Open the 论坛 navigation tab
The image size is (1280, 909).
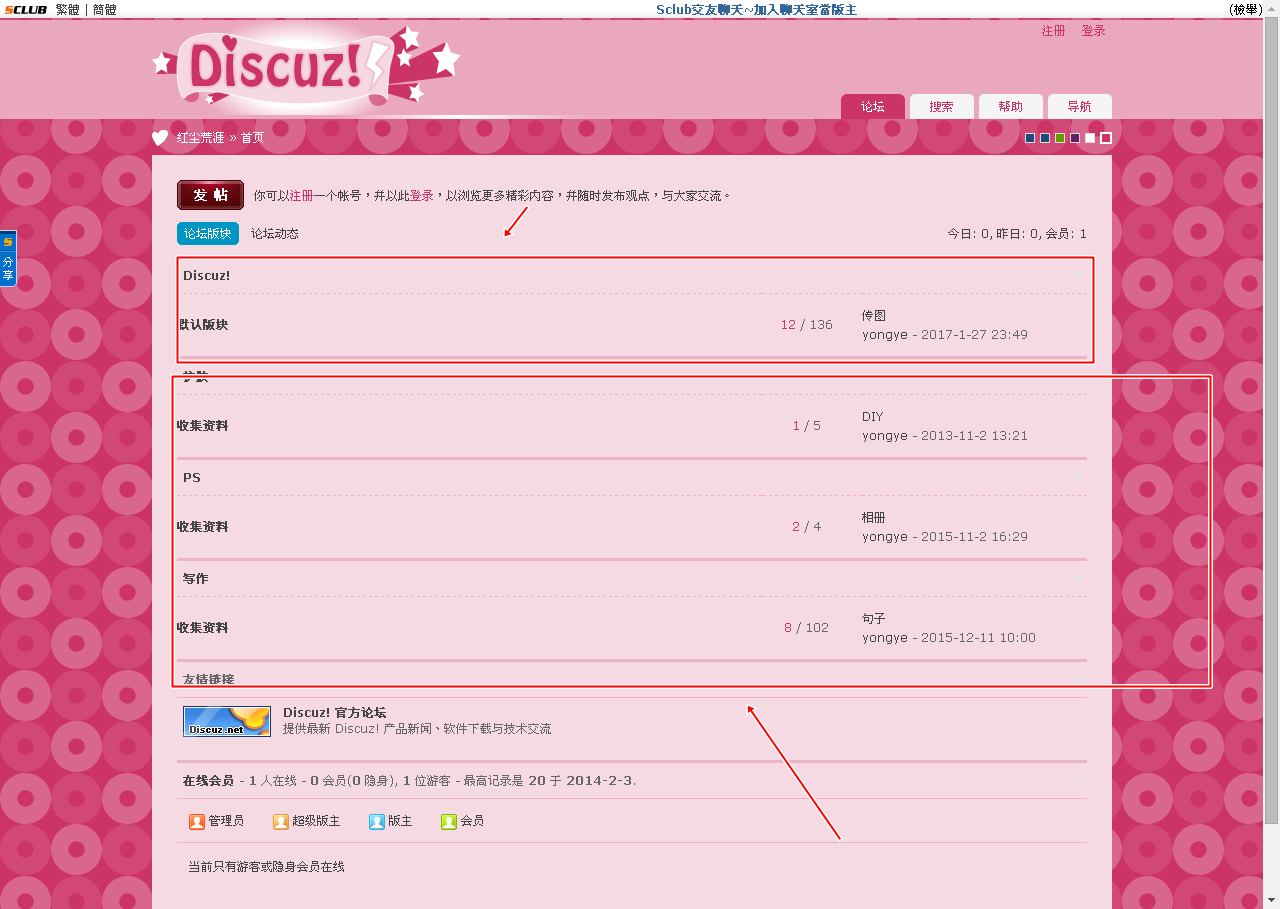tap(873, 107)
